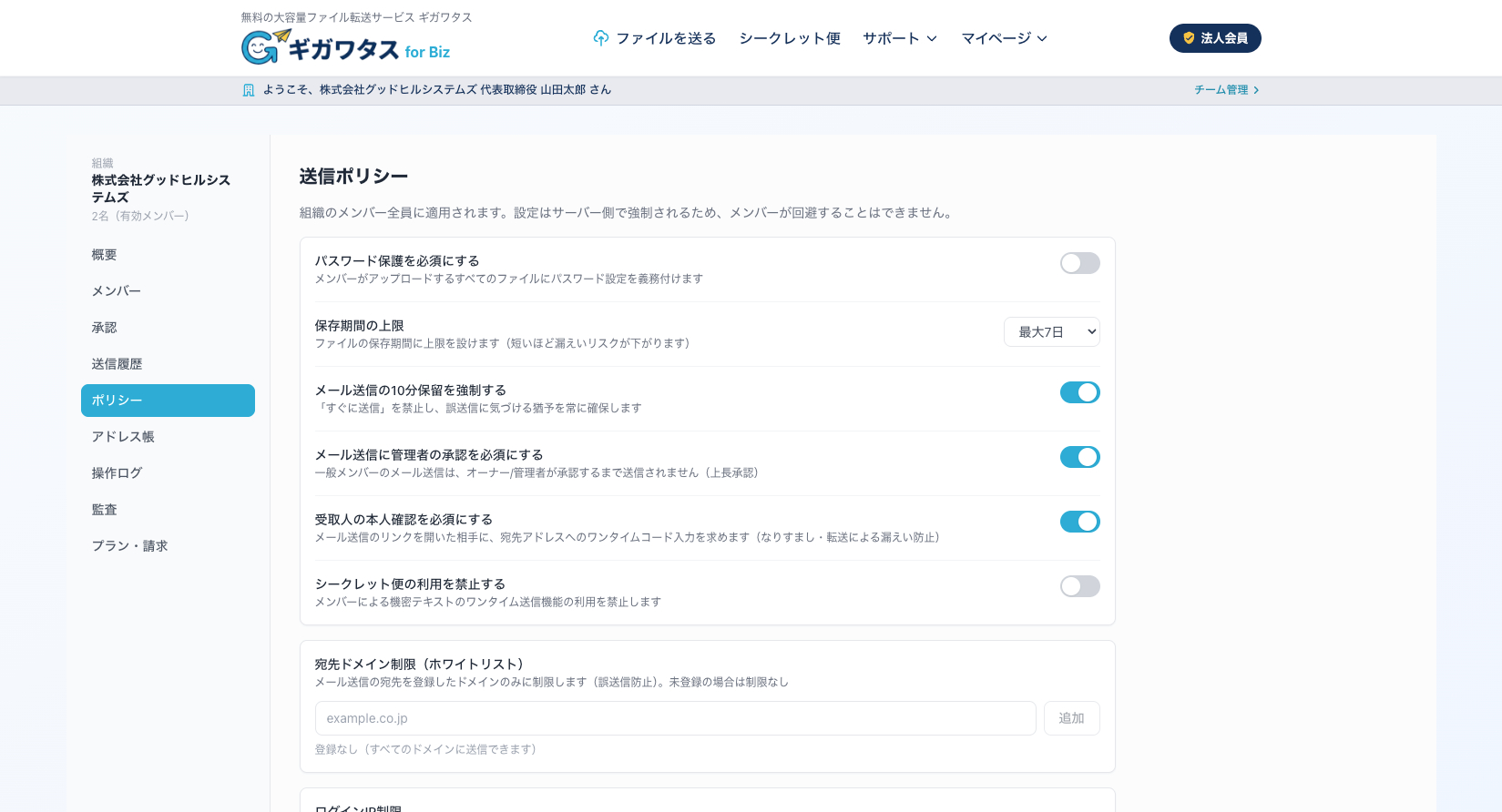Click the 宛先ドメイン制限（ホワイトリスト） label
This screenshot has height=812, width=1502.
click(419, 665)
